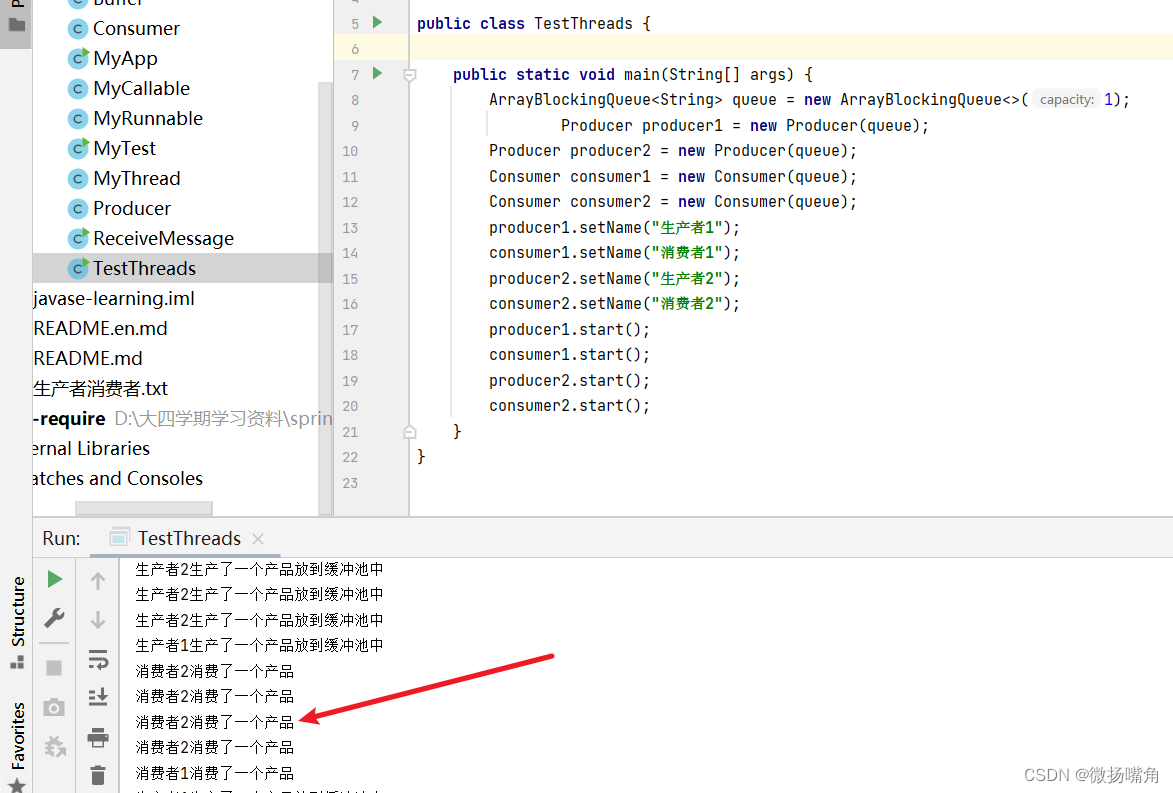Click fold end marker at line 21
Image resolution: width=1173 pixels, height=793 pixels.
coord(409,432)
